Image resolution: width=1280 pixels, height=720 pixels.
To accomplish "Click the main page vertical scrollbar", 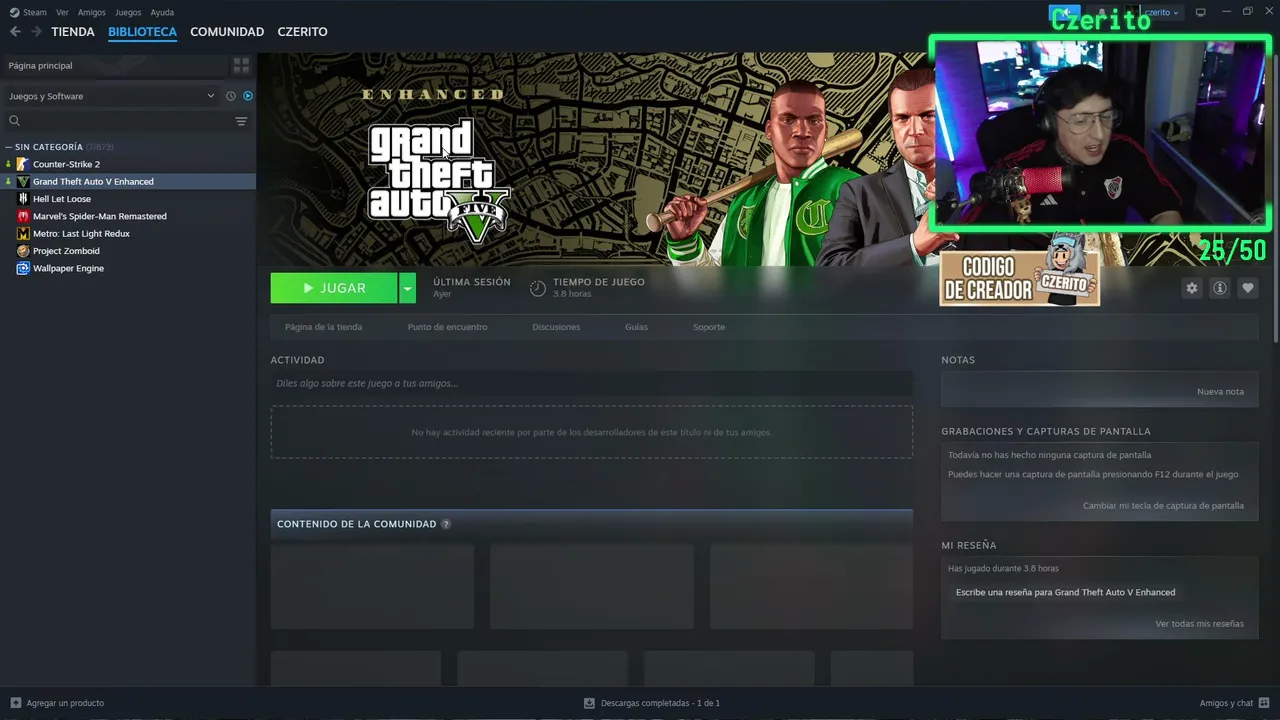I will point(1274,200).
